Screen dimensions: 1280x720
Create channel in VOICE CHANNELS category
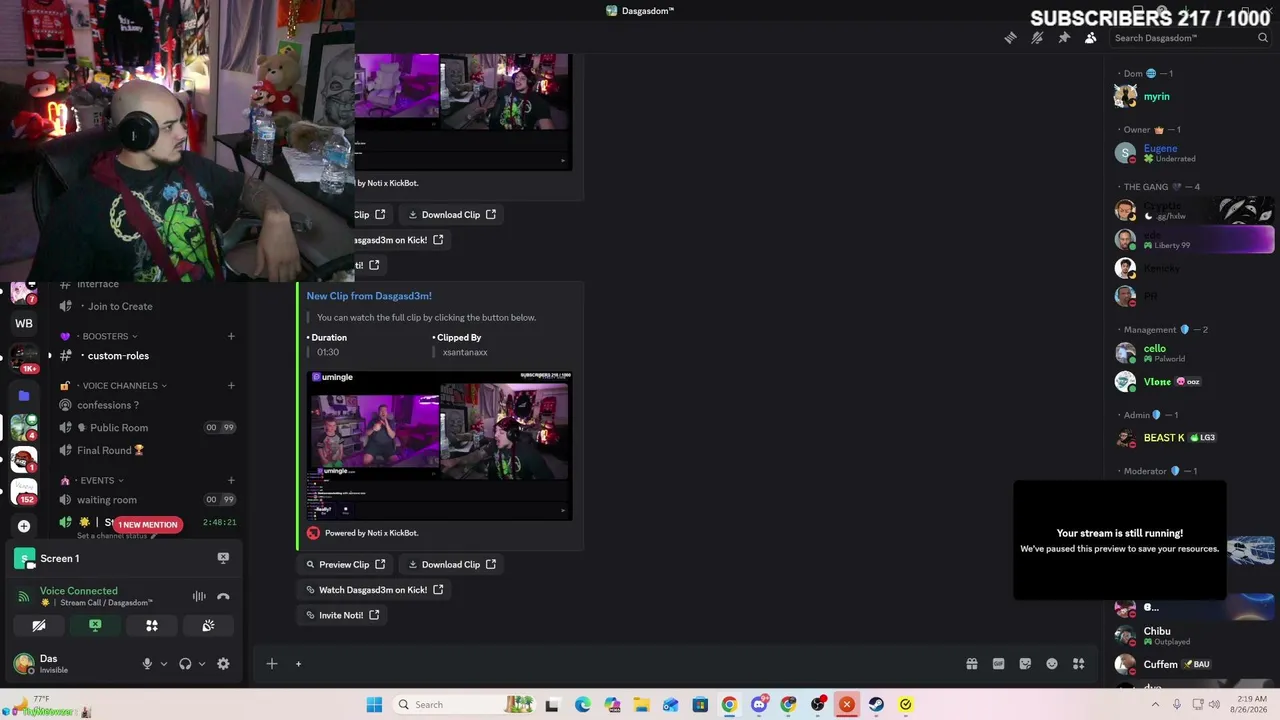click(231, 386)
